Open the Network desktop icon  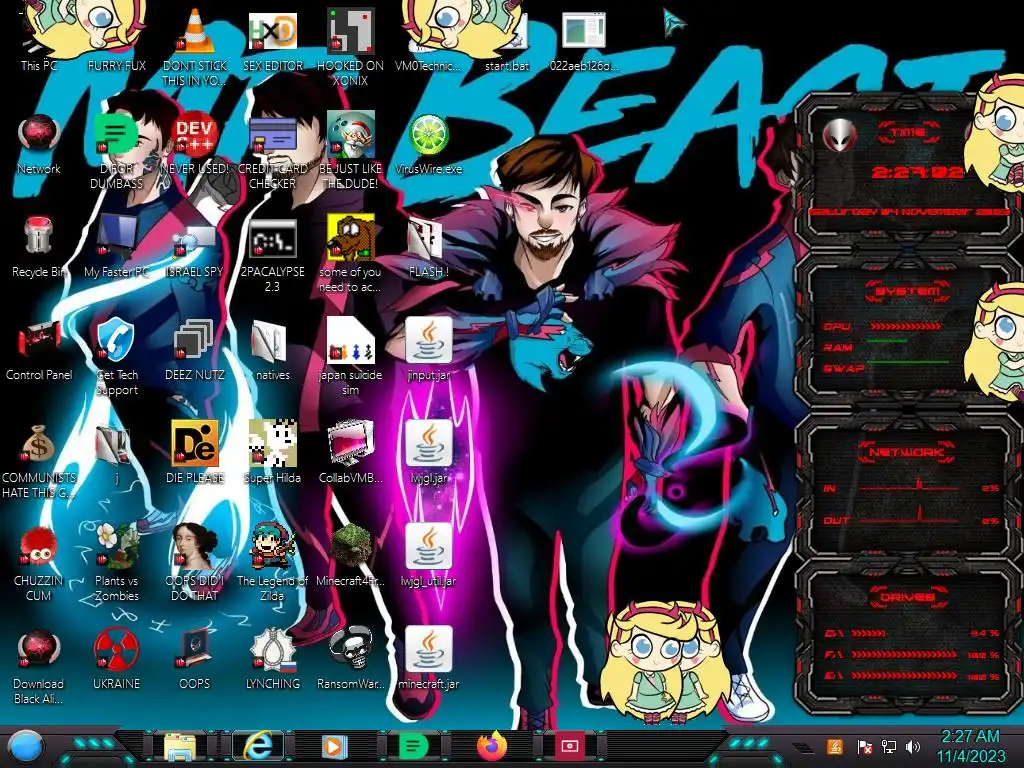tap(39, 144)
